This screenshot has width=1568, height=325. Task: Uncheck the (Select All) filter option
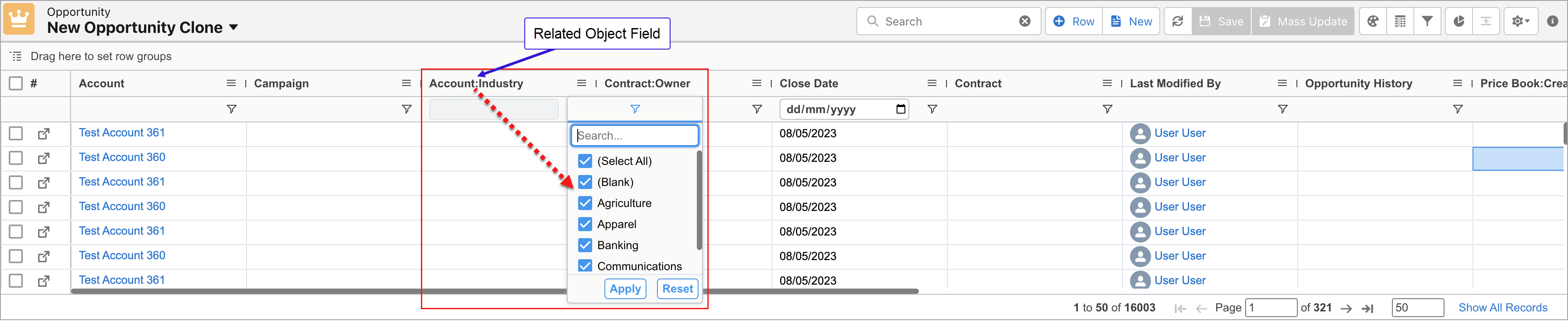click(x=585, y=161)
